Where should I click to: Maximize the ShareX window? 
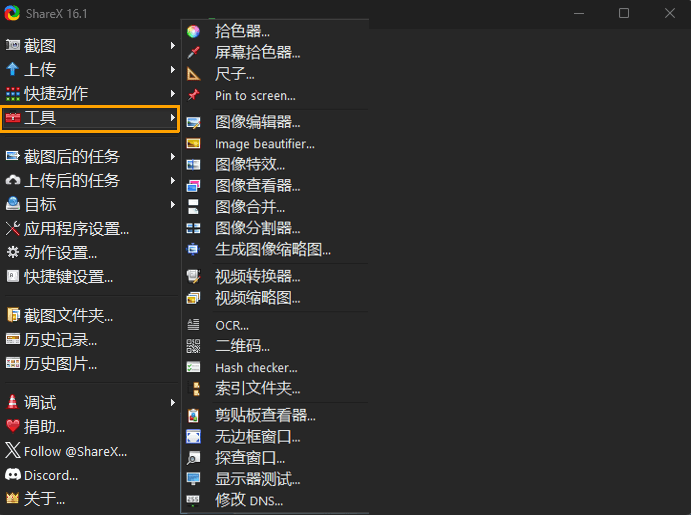pos(624,13)
